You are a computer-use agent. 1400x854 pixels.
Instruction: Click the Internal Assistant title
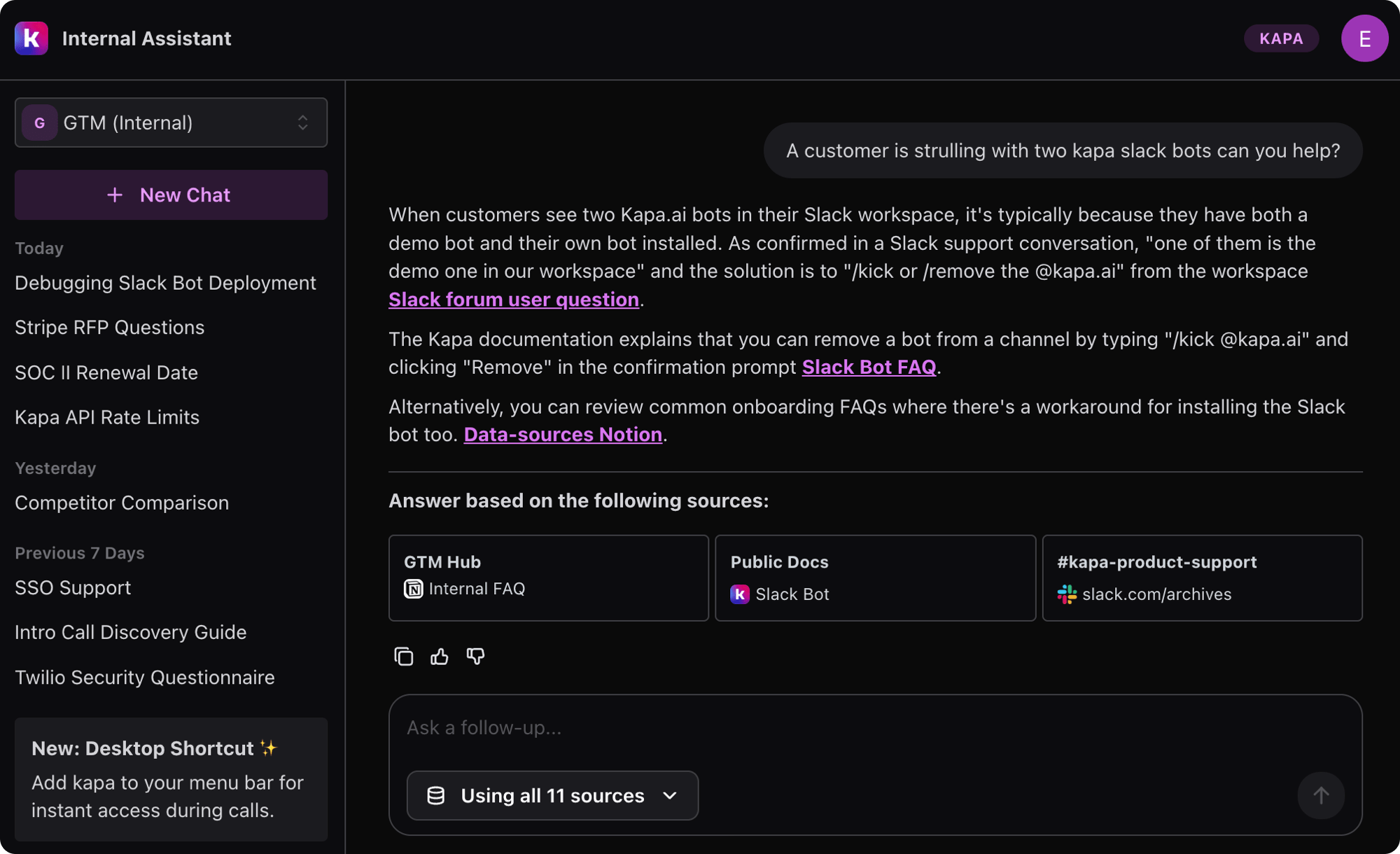146,38
